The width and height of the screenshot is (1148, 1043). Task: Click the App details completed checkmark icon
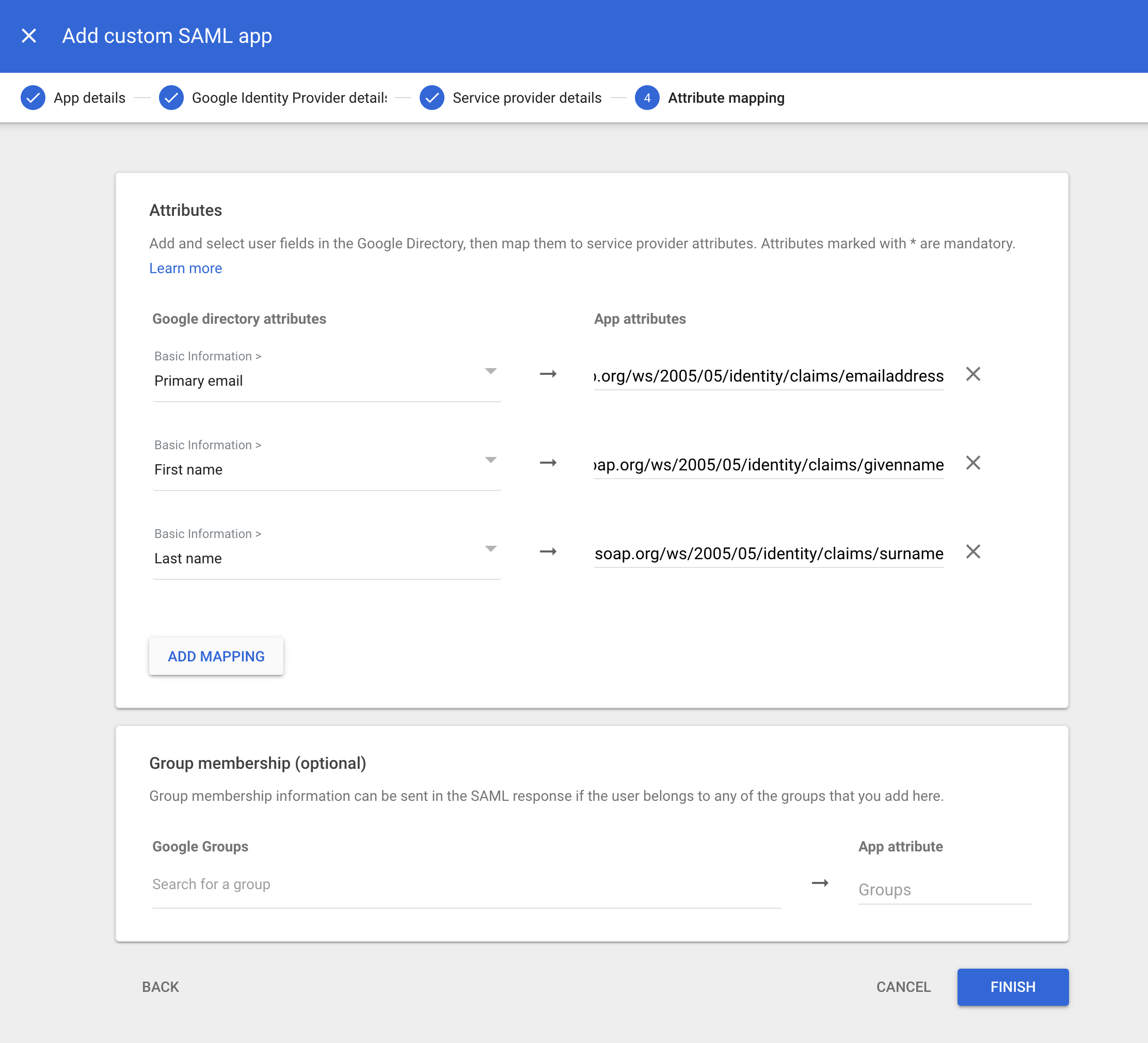(x=33, y=98)
